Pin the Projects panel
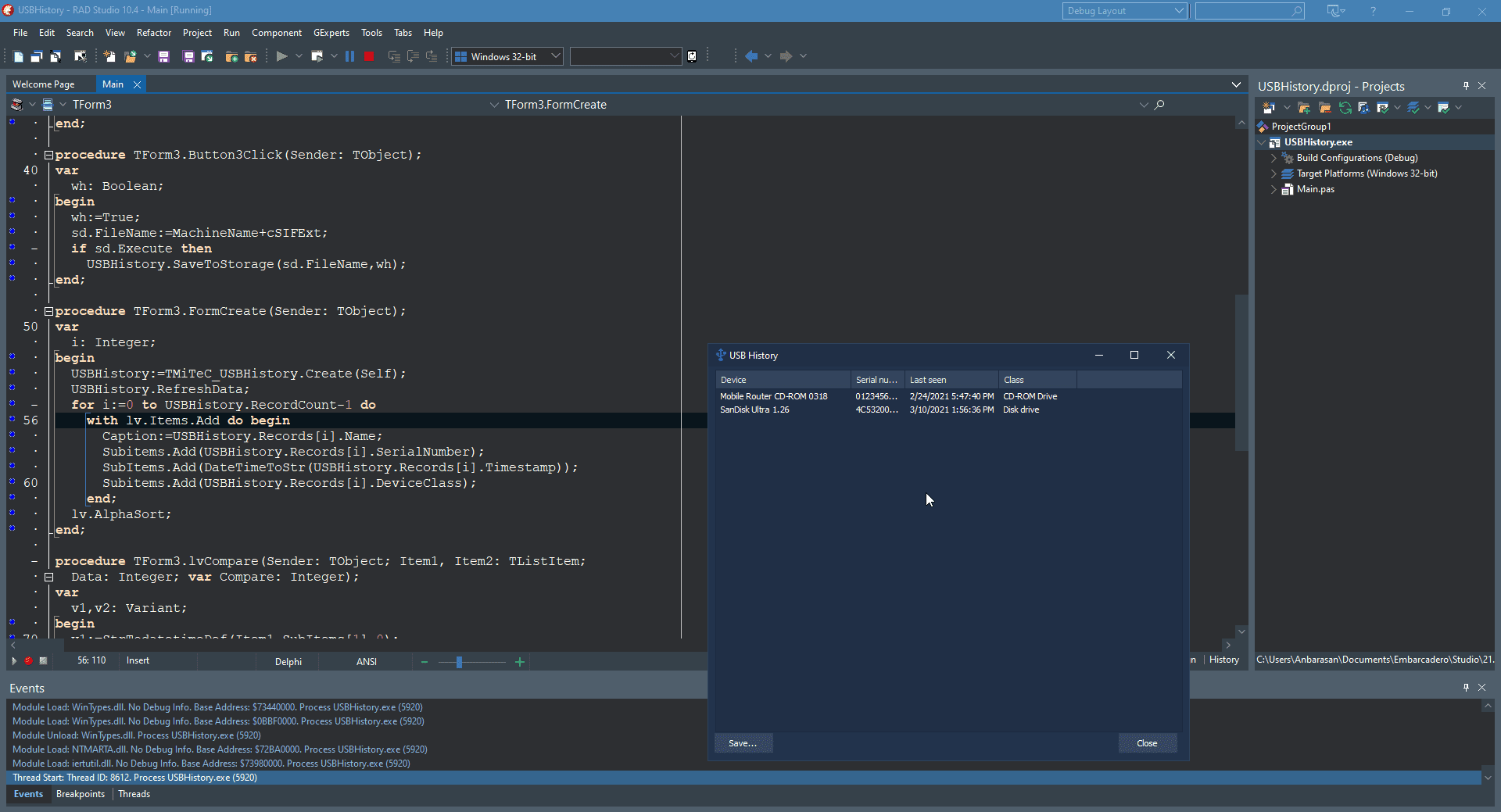Viewport: 1501px width, 812px height. point(1466,86)
